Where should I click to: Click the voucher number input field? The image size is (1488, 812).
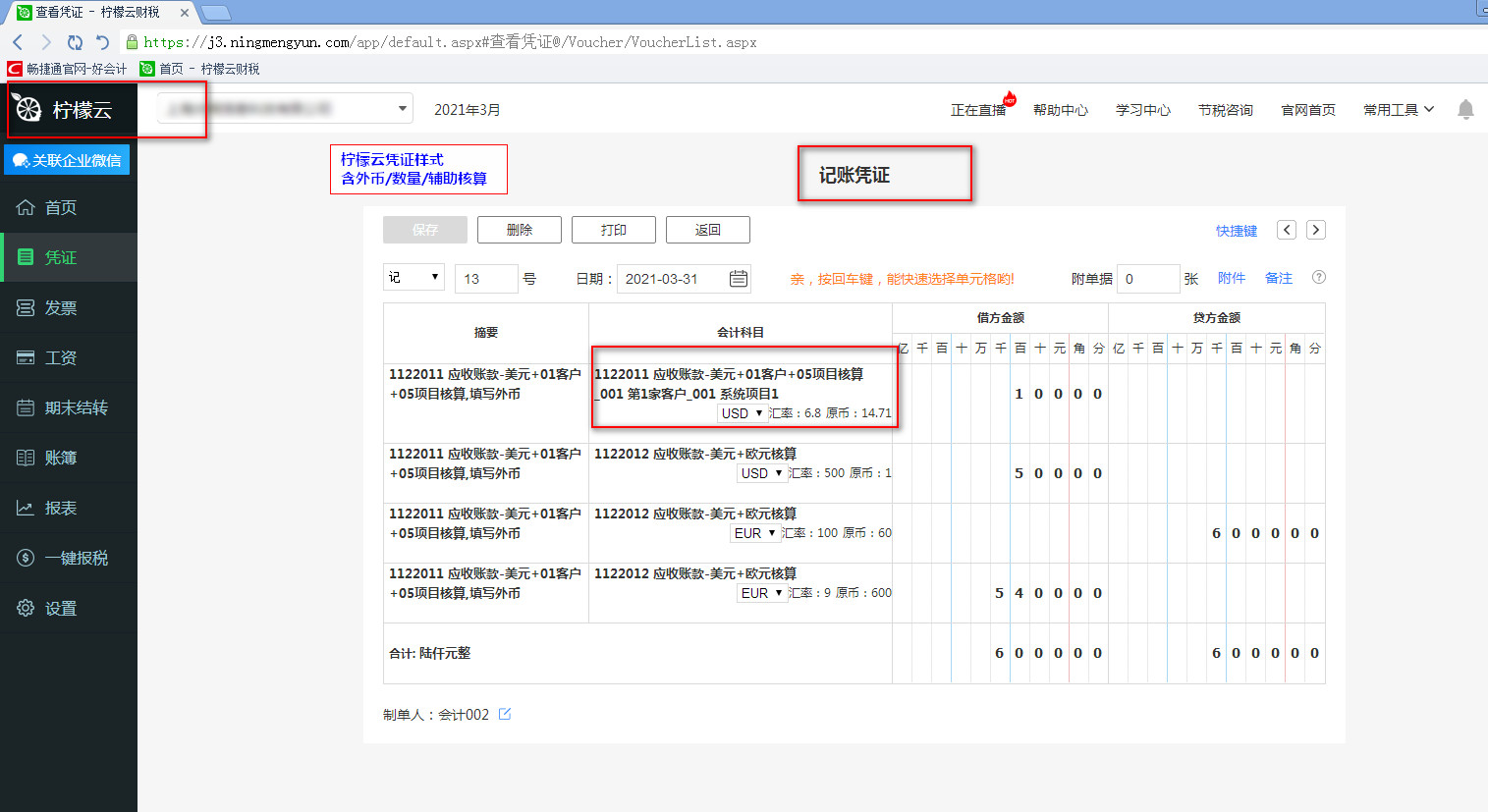[x=485, y=279]
